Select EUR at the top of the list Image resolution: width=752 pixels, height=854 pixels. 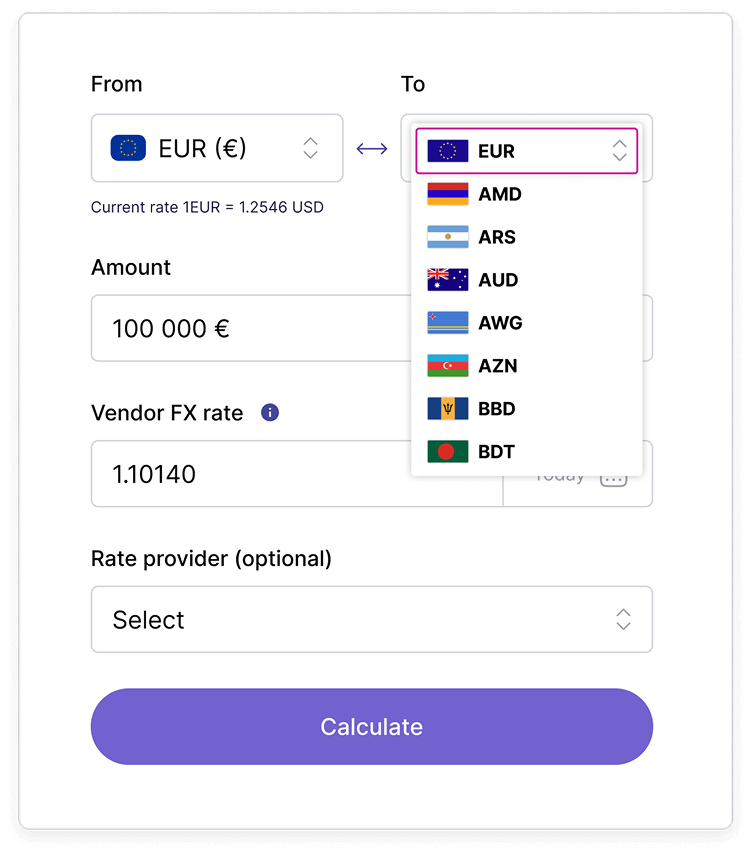[x=500, y=150]
